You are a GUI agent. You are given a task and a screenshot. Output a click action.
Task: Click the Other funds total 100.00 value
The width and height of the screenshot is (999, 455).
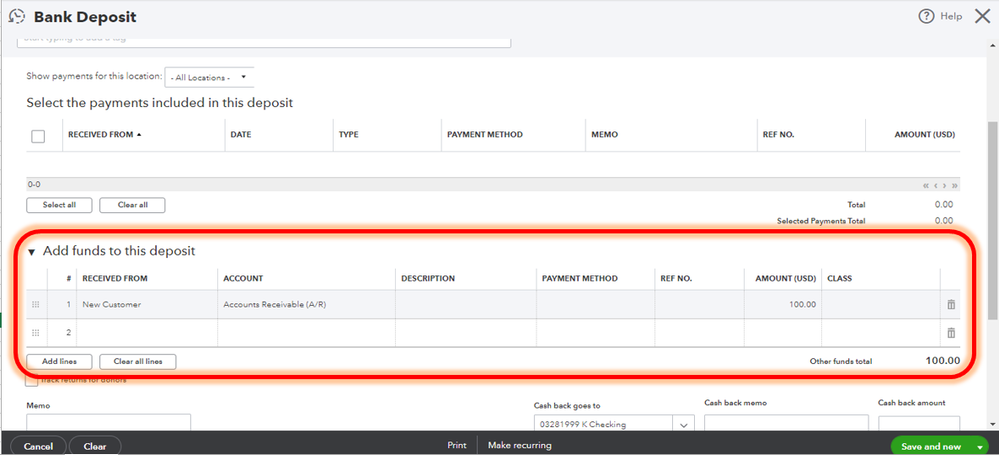(942, 361)
